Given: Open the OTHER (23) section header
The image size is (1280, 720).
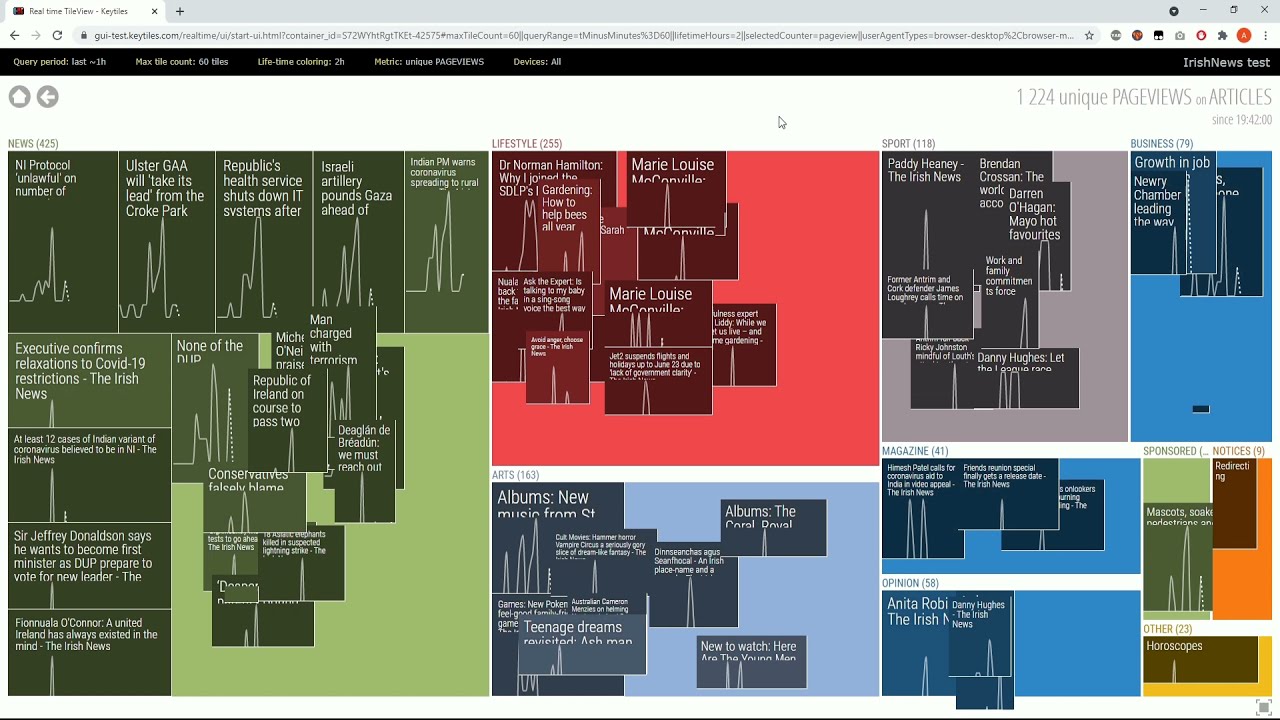Looking at the screenshot, I should click(x=1168, y=629).
